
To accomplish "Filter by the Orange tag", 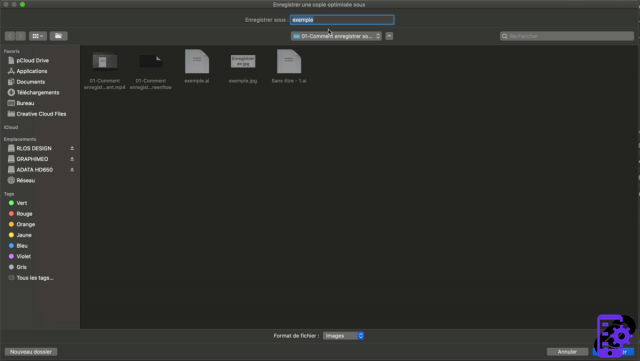I will [26, 224].
